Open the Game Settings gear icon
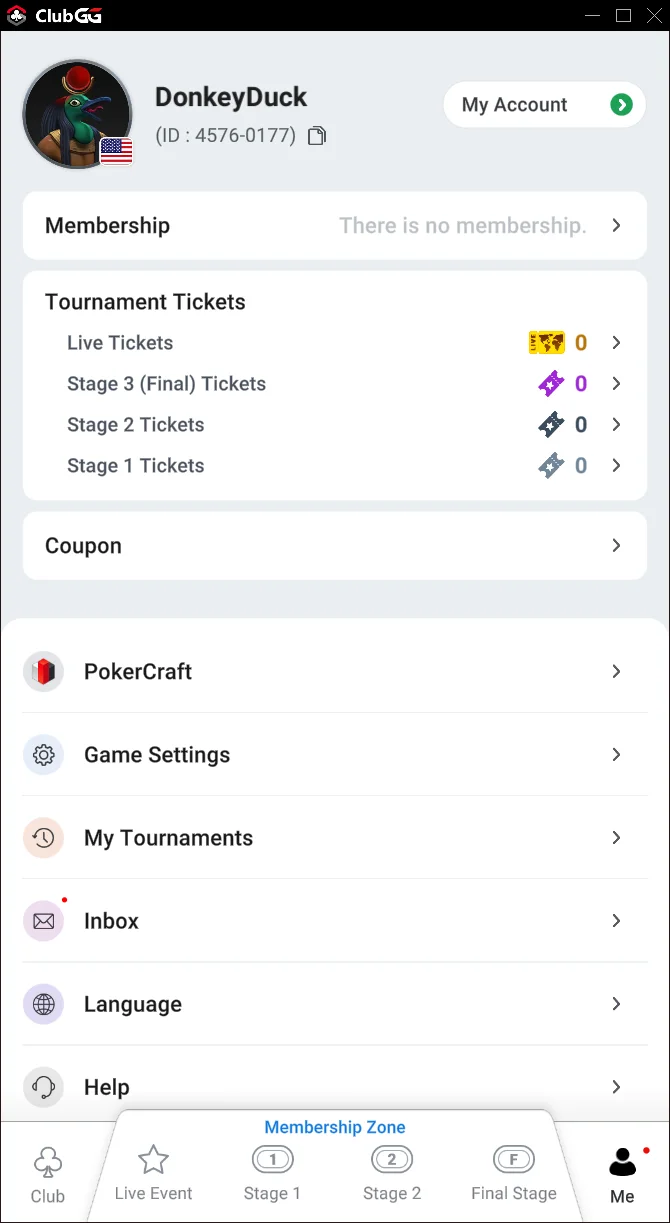 (43, 755)
